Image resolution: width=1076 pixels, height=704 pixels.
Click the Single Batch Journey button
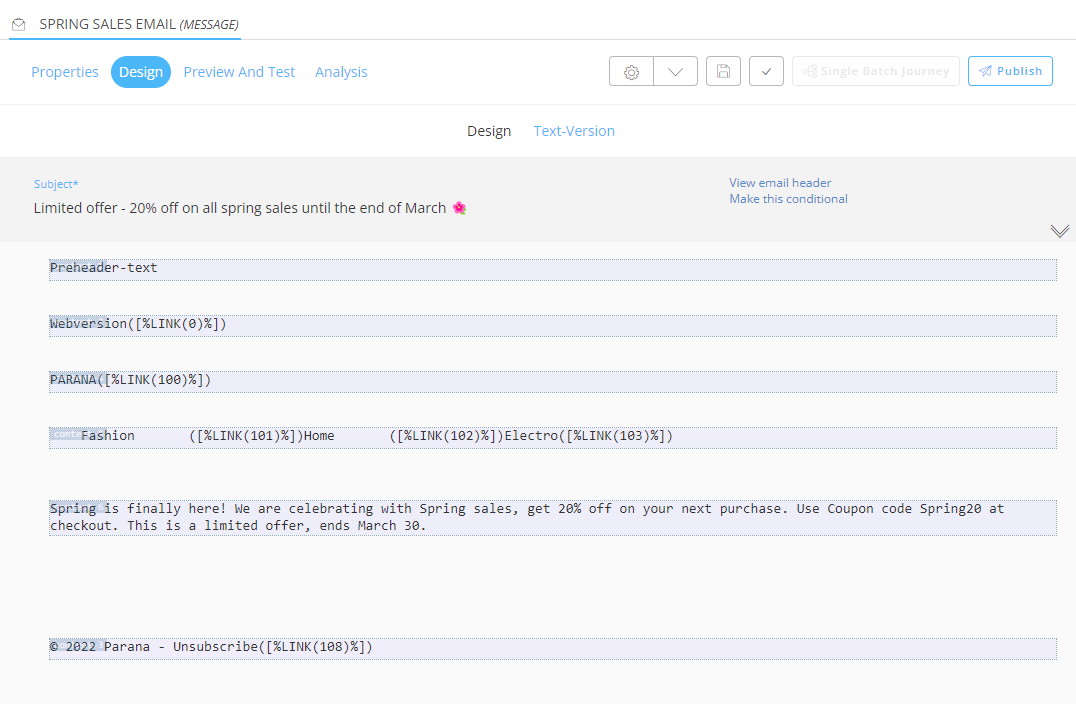[x=875, y=72]
